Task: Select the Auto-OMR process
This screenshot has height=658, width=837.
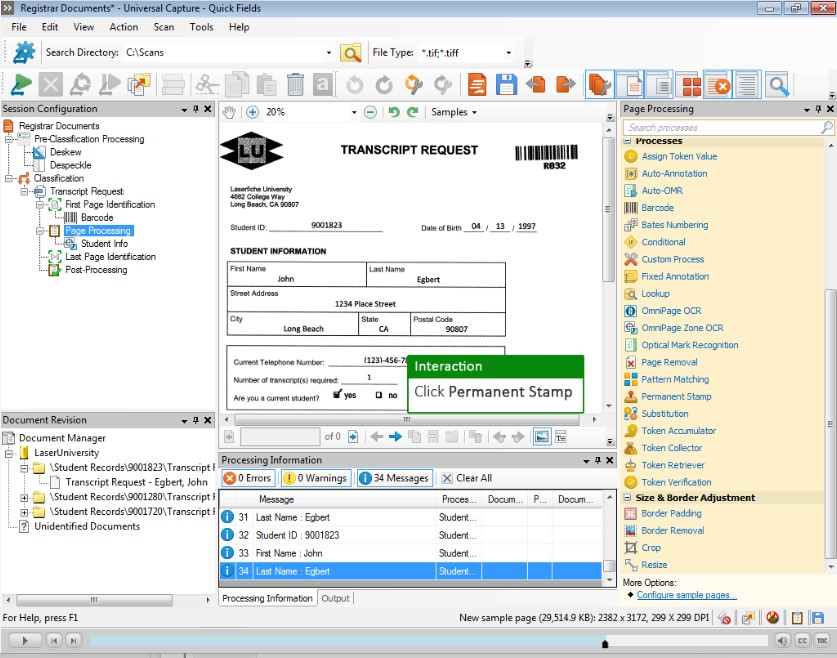Action: click(x=662, y=191)
